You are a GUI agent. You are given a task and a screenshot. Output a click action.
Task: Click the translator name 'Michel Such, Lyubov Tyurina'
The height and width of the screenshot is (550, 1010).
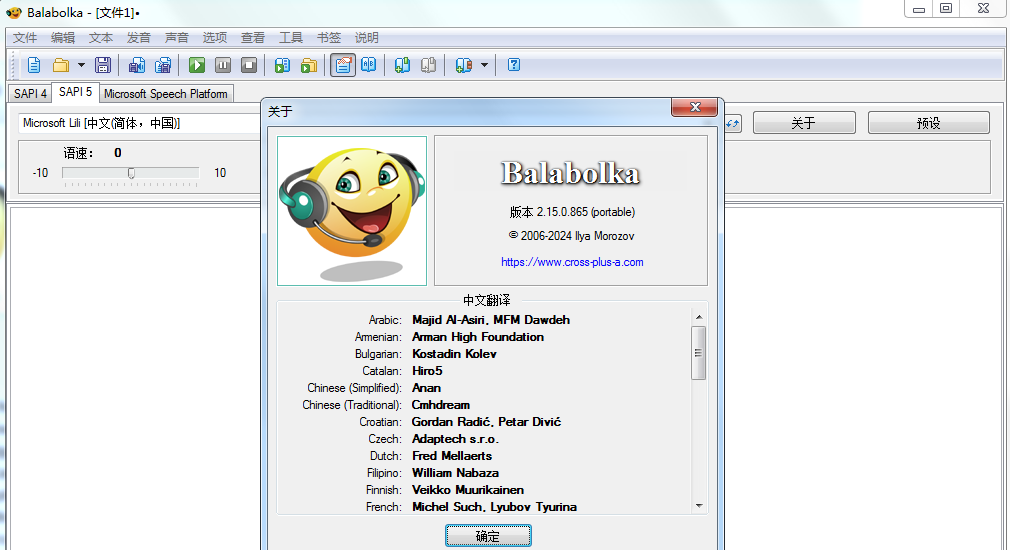[495, 507]
